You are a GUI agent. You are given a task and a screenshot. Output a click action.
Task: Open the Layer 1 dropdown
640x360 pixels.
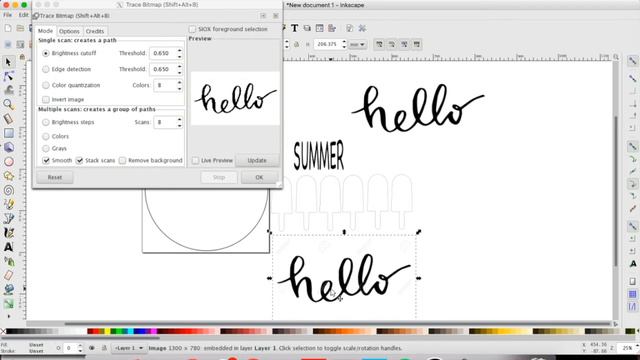[x=129, y=348]
